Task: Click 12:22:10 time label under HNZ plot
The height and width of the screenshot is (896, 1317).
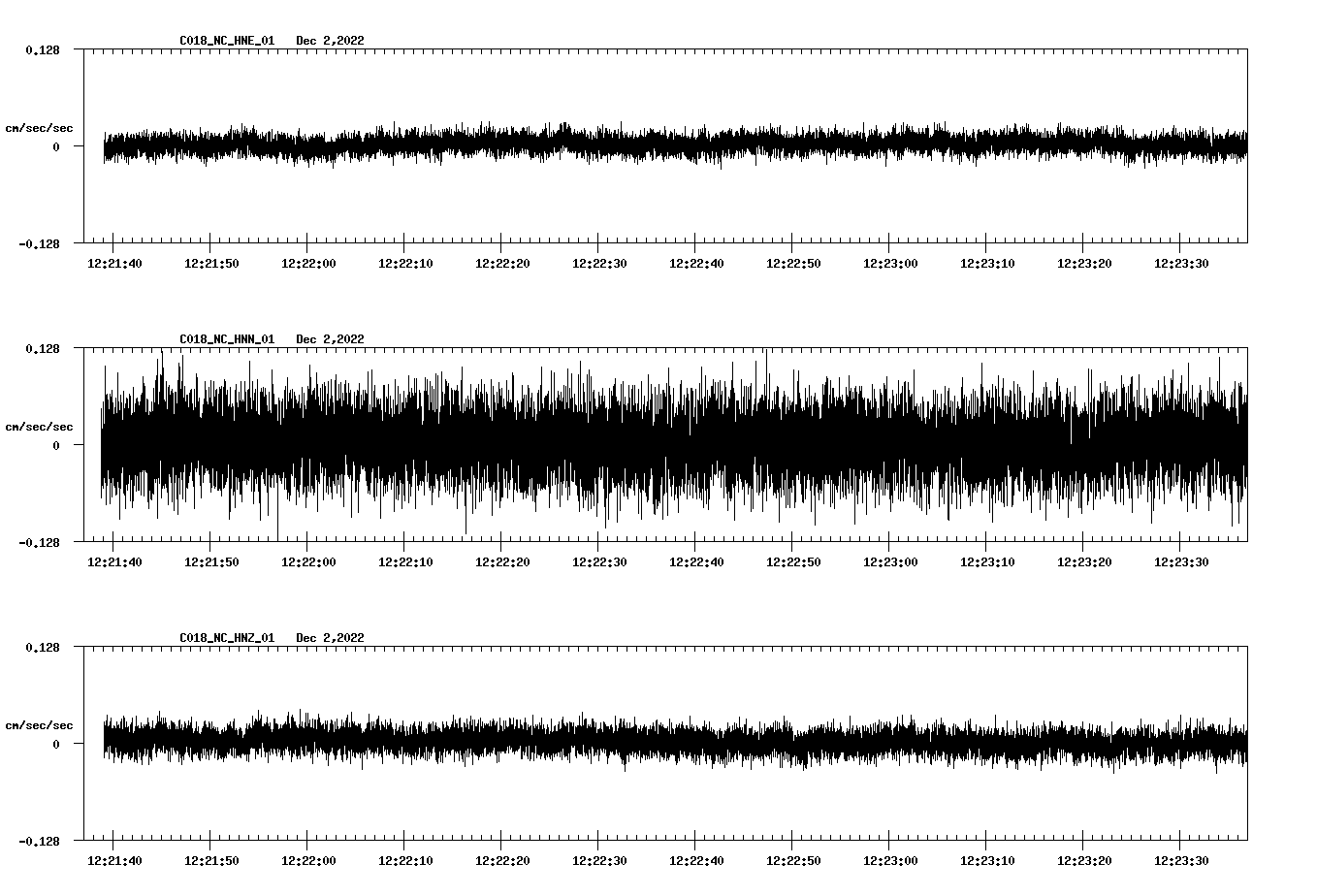Action: [405, 860]
